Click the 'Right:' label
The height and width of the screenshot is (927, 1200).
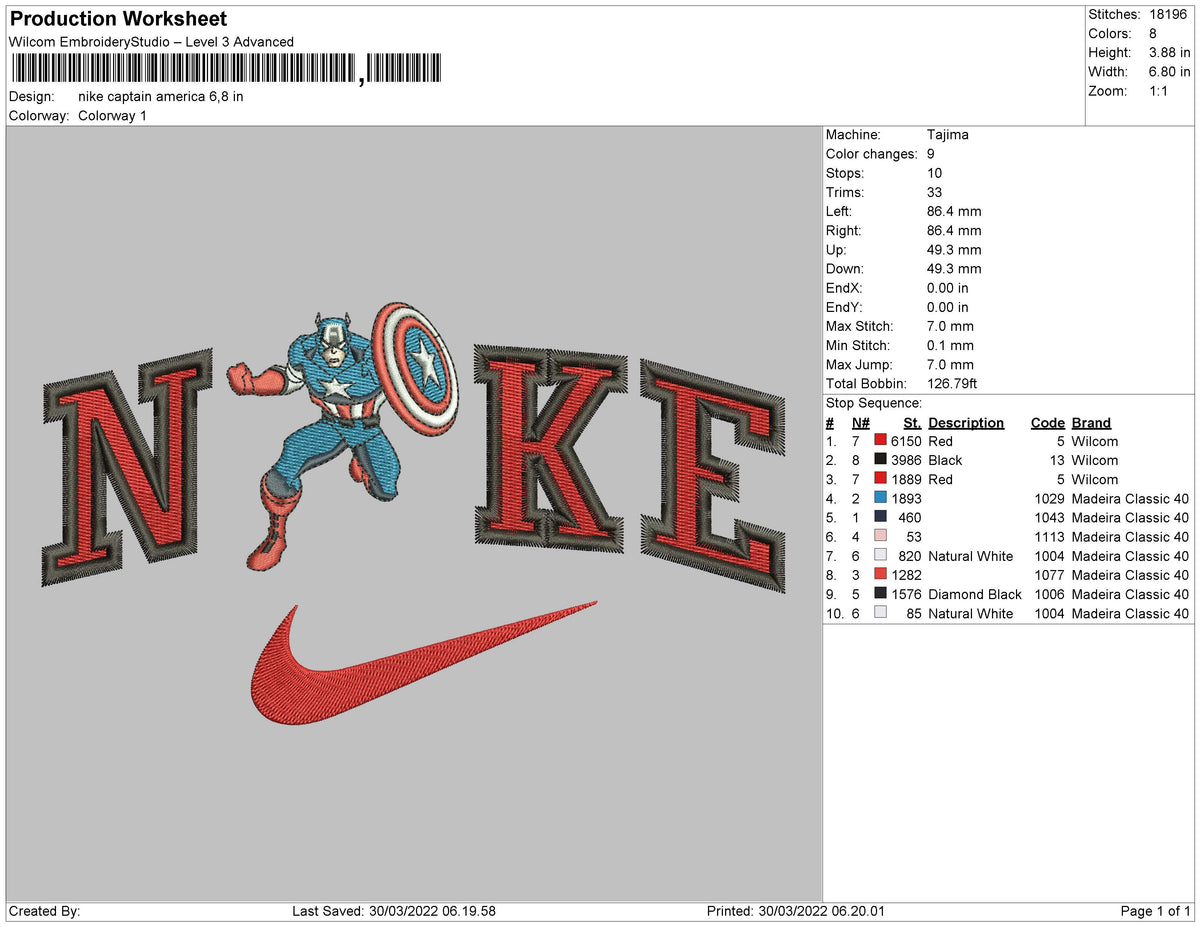(x=845, y=231)
